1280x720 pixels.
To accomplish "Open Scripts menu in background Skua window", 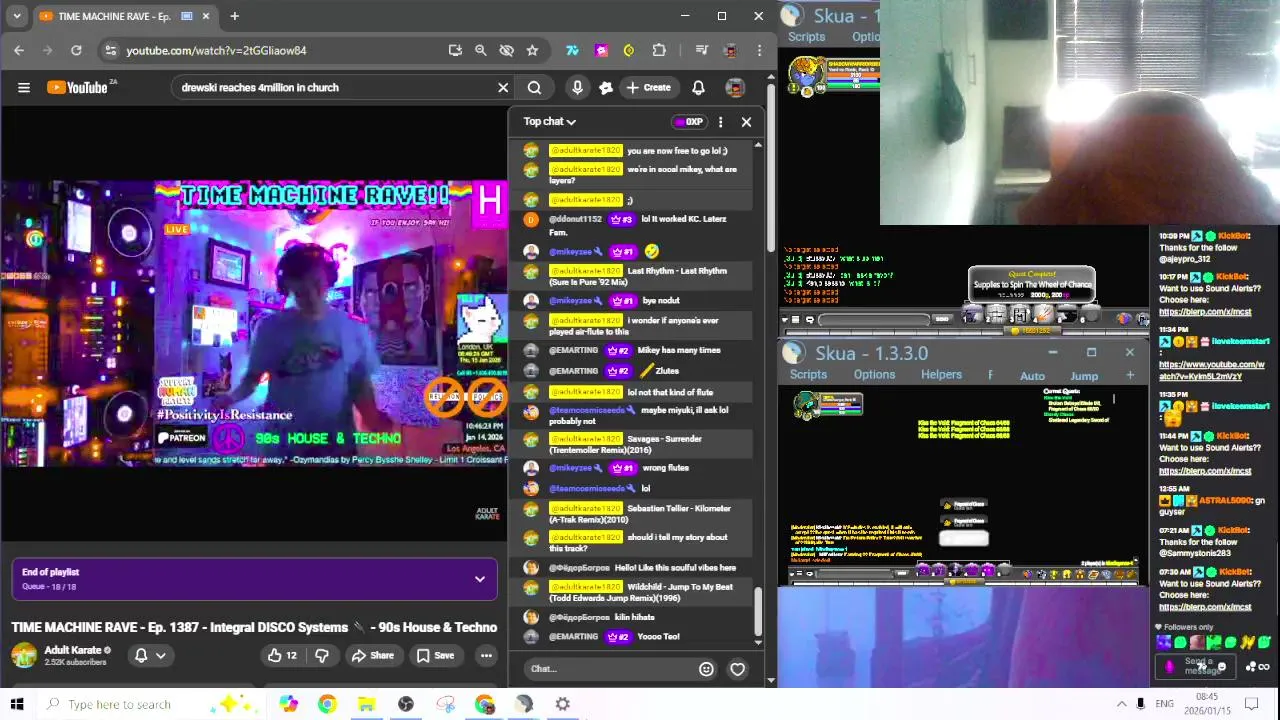I will [x=806, y=37].
